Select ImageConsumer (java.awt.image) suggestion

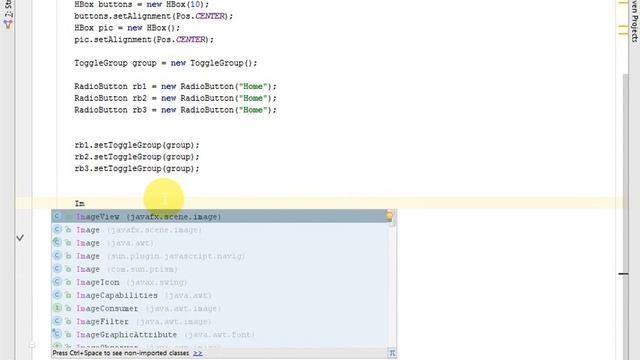click(220, 308)
